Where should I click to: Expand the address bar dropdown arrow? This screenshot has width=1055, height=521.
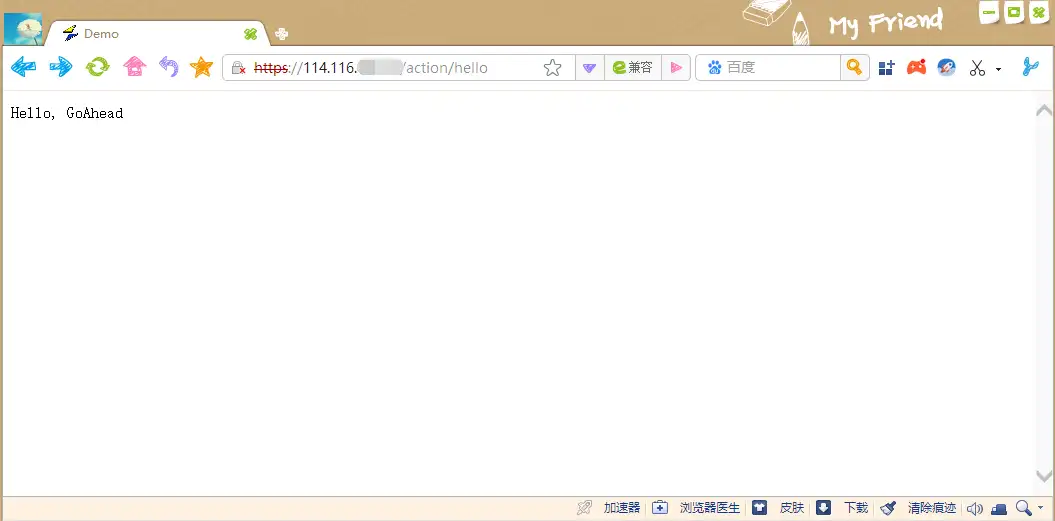(590, 68)
